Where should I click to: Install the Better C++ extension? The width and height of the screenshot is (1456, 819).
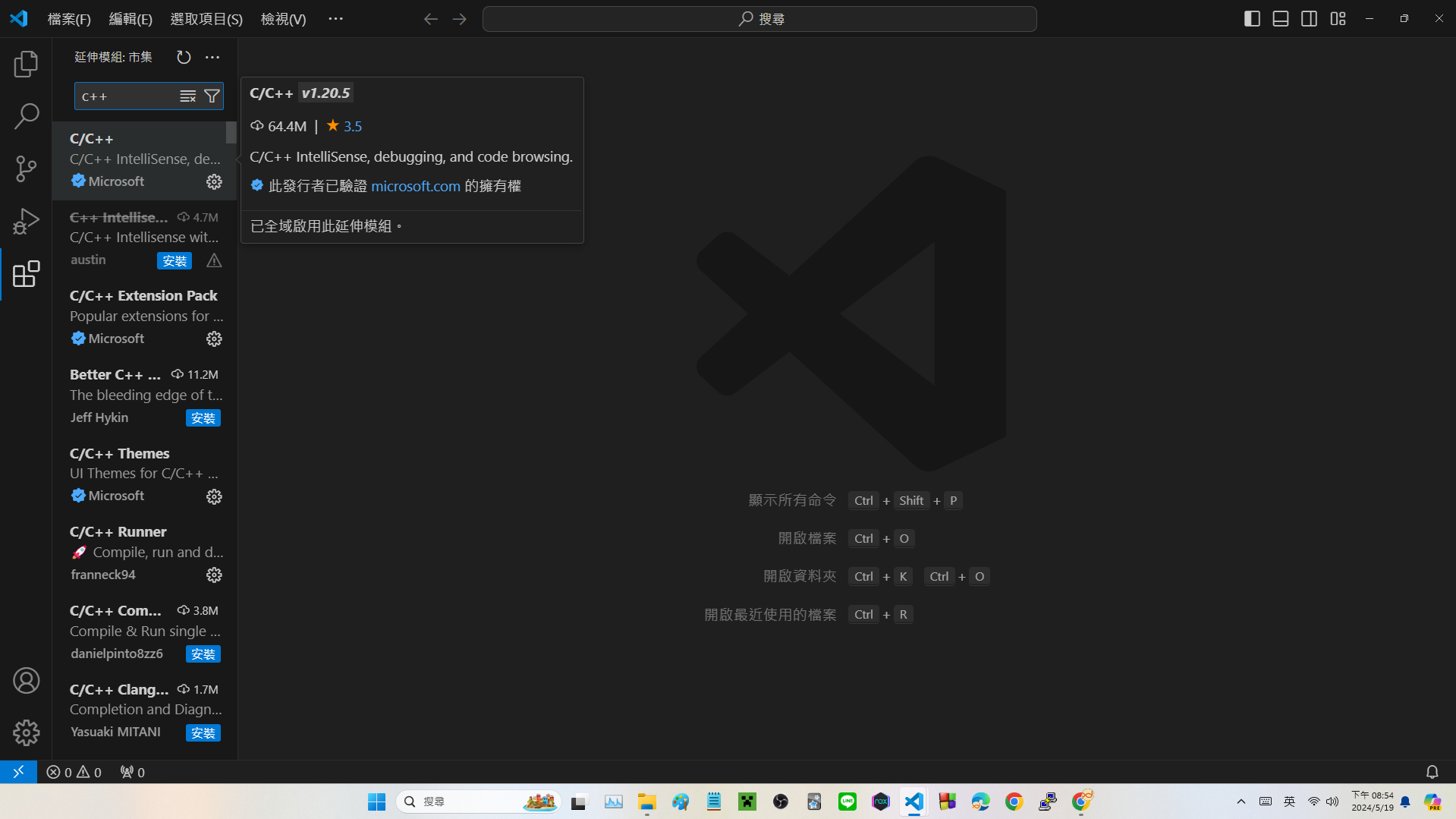point(203,418)
